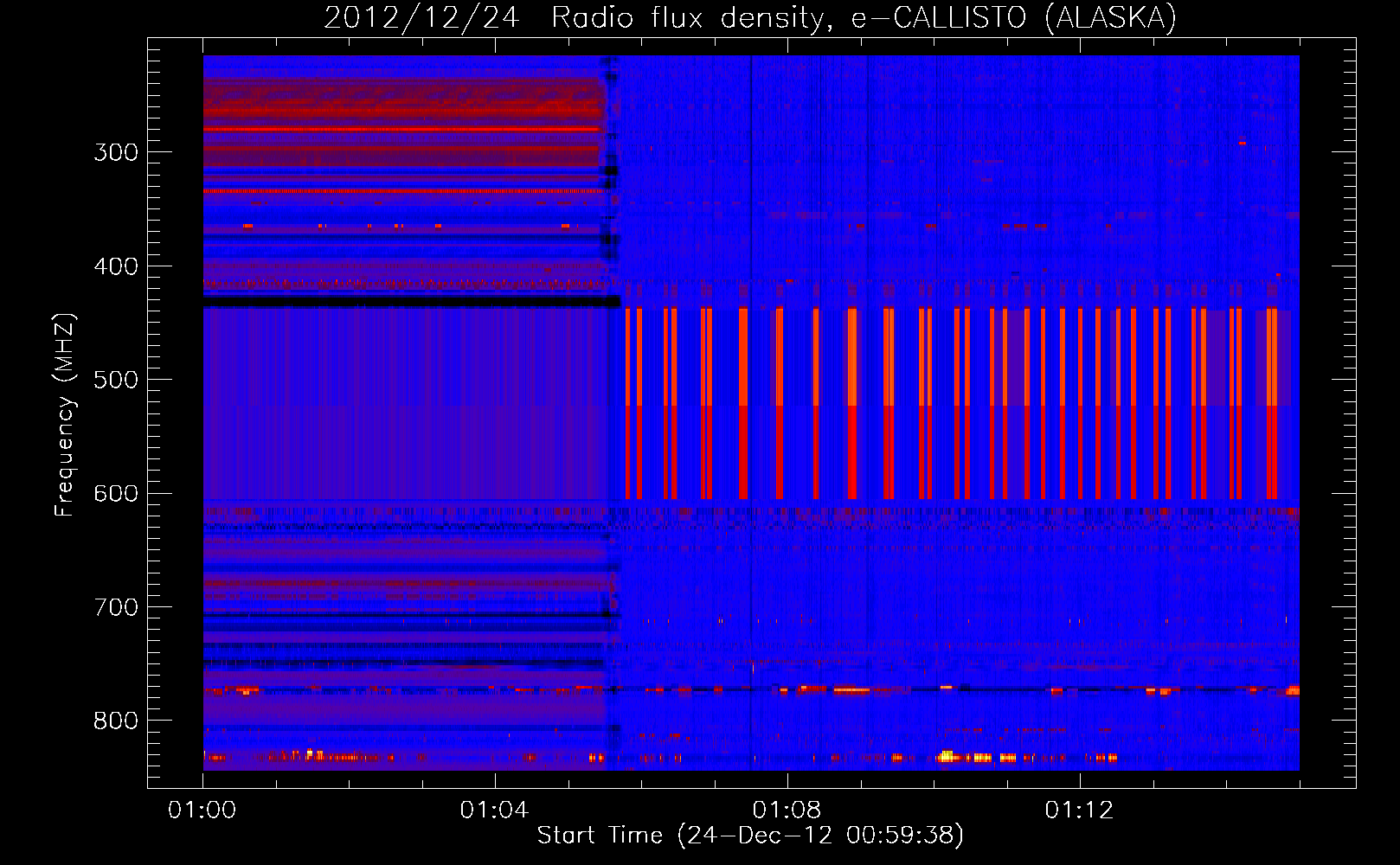Click the 500 frequency tick label

[x=116, y=380]
